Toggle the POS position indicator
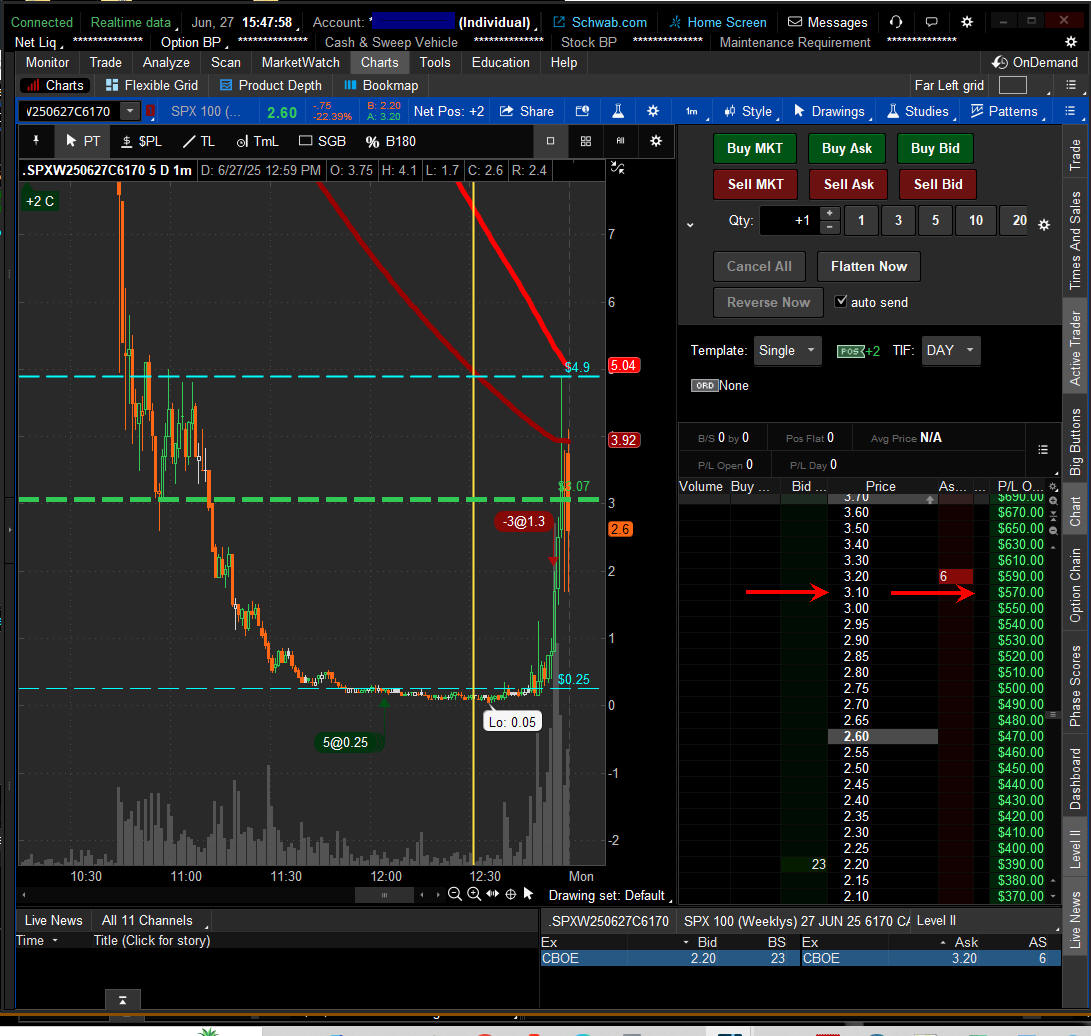This screenshot has width=1091, height=1036. (x=850, y=351)
